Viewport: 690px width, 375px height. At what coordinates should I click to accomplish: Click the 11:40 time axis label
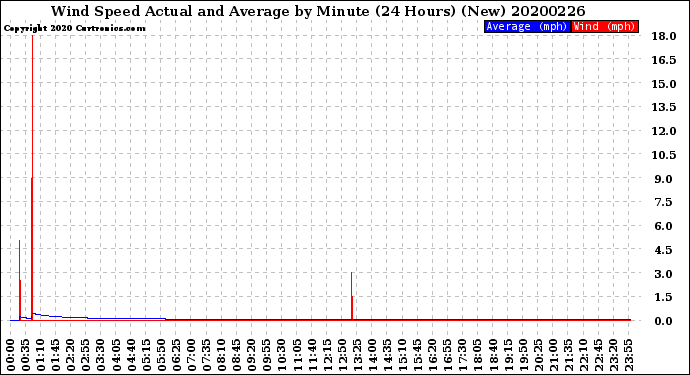(312, 355)
